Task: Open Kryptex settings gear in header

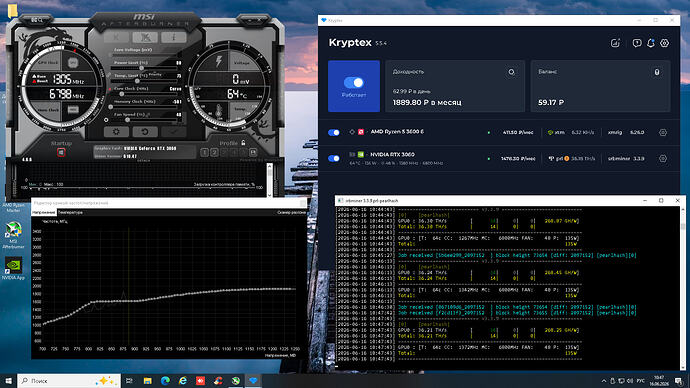Action: (664, 43)
